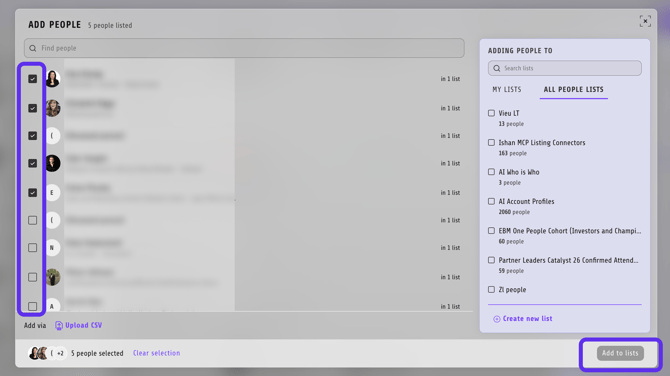670x376 pixels.
Task: Switch to the My Lists tab
Action: (507, 89)
